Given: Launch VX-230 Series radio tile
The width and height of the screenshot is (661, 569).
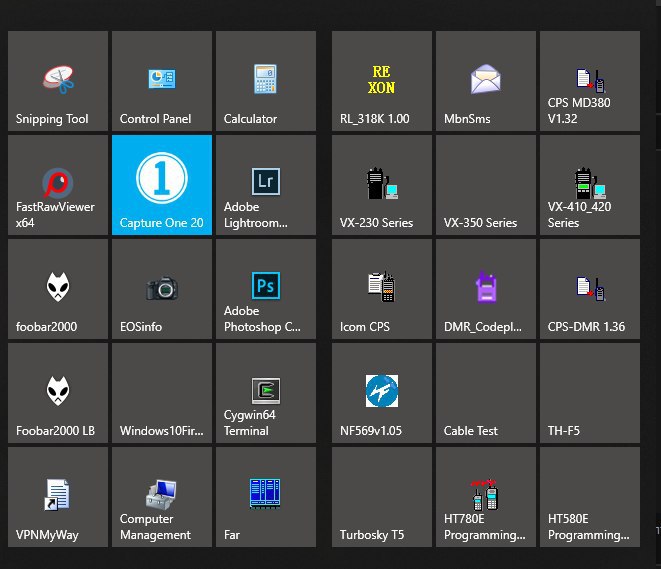Looking at the screenshot, I should 382,185.
